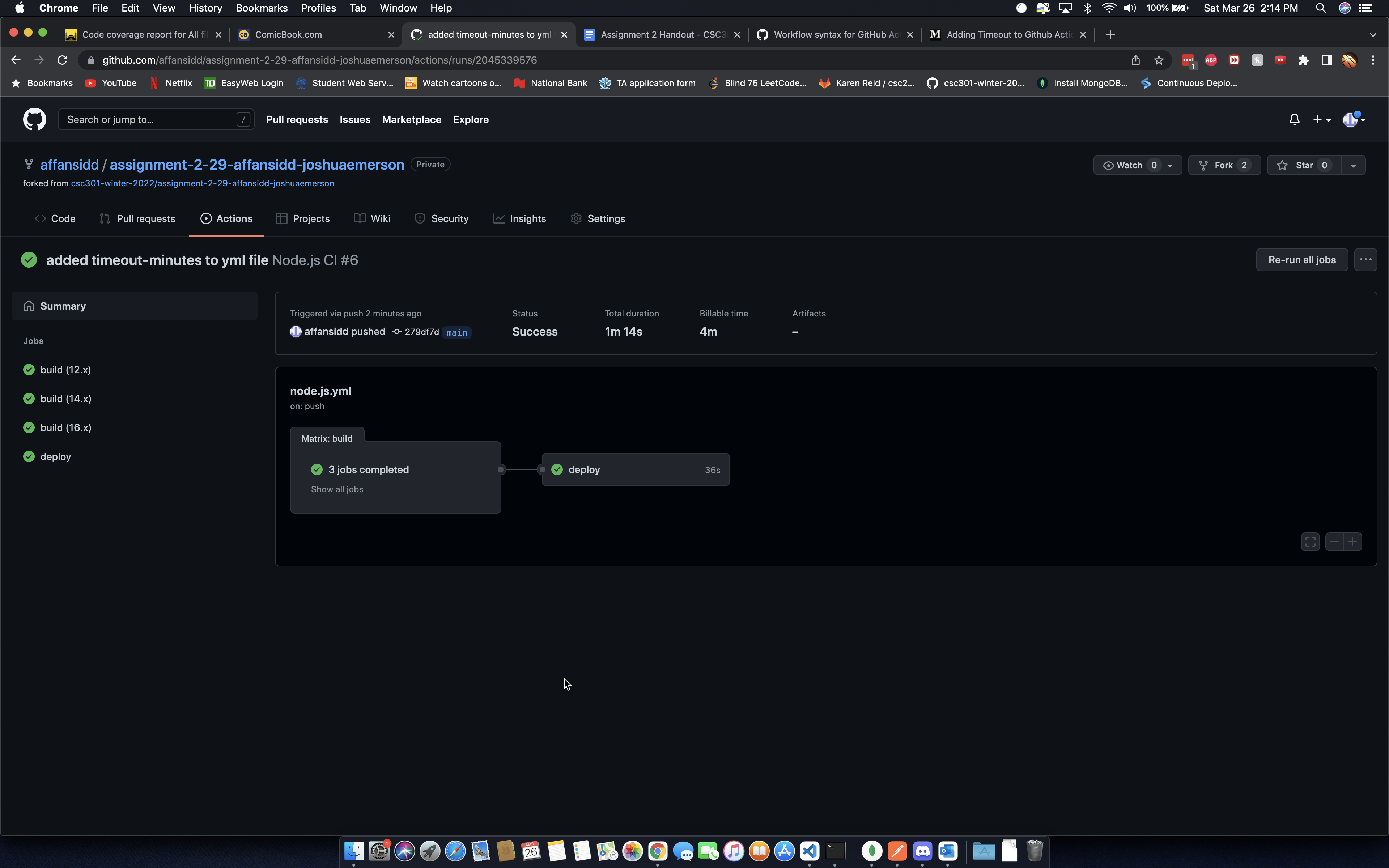Open the main branch label
The height and width of the screenshot is (868, 1389).
457,332
